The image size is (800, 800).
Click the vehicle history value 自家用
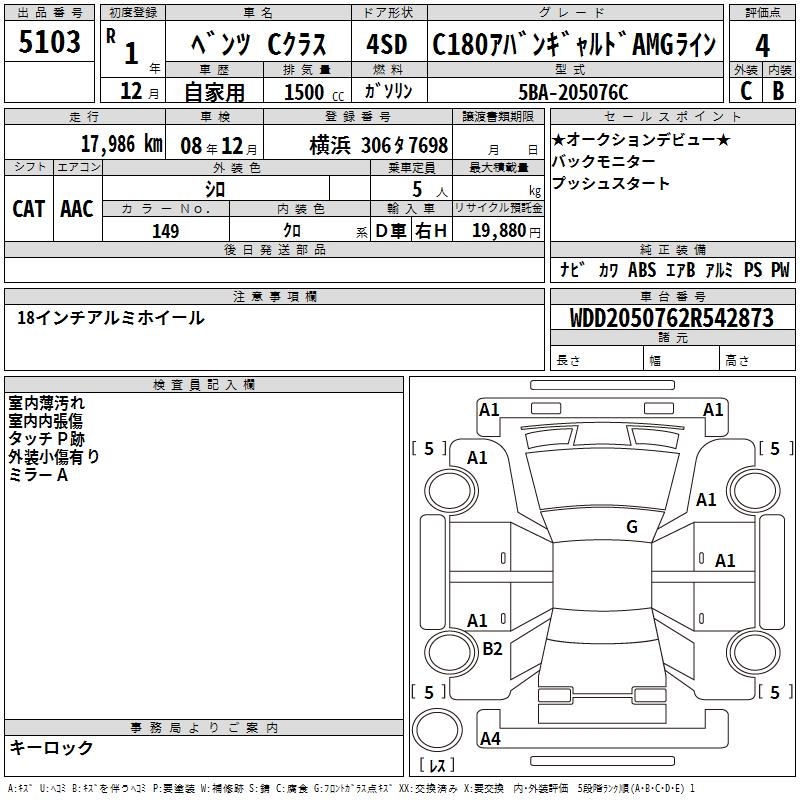214,92
